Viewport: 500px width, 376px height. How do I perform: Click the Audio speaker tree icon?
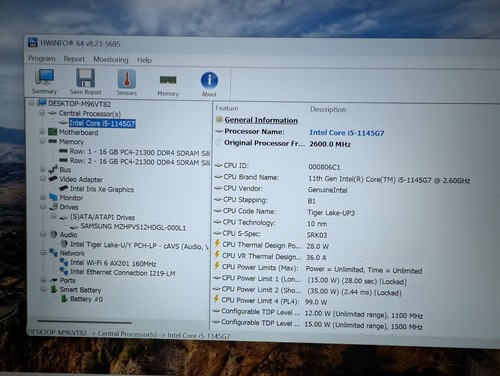click(54, 234)
